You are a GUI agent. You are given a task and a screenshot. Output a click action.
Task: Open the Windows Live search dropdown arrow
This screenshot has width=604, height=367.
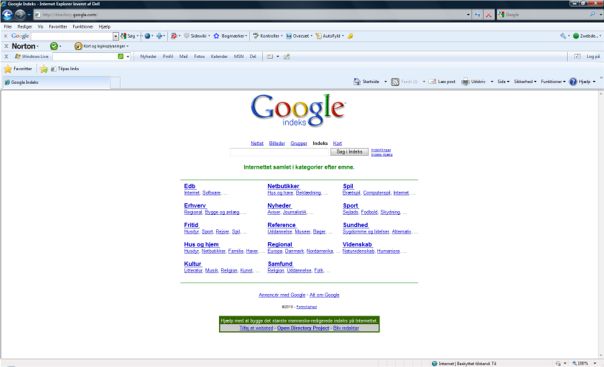point(128,57)
